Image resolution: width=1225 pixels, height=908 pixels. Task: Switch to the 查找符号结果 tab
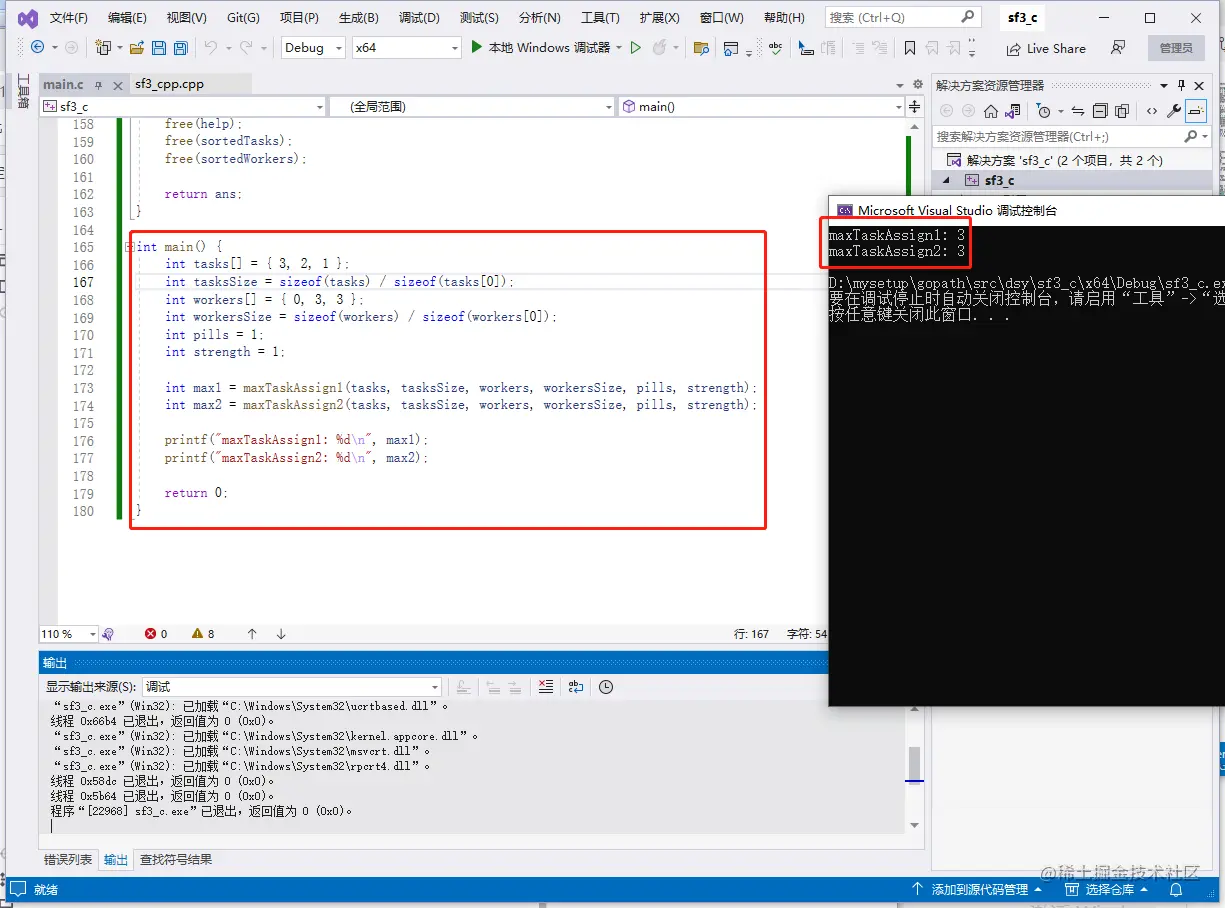[176, 859]
